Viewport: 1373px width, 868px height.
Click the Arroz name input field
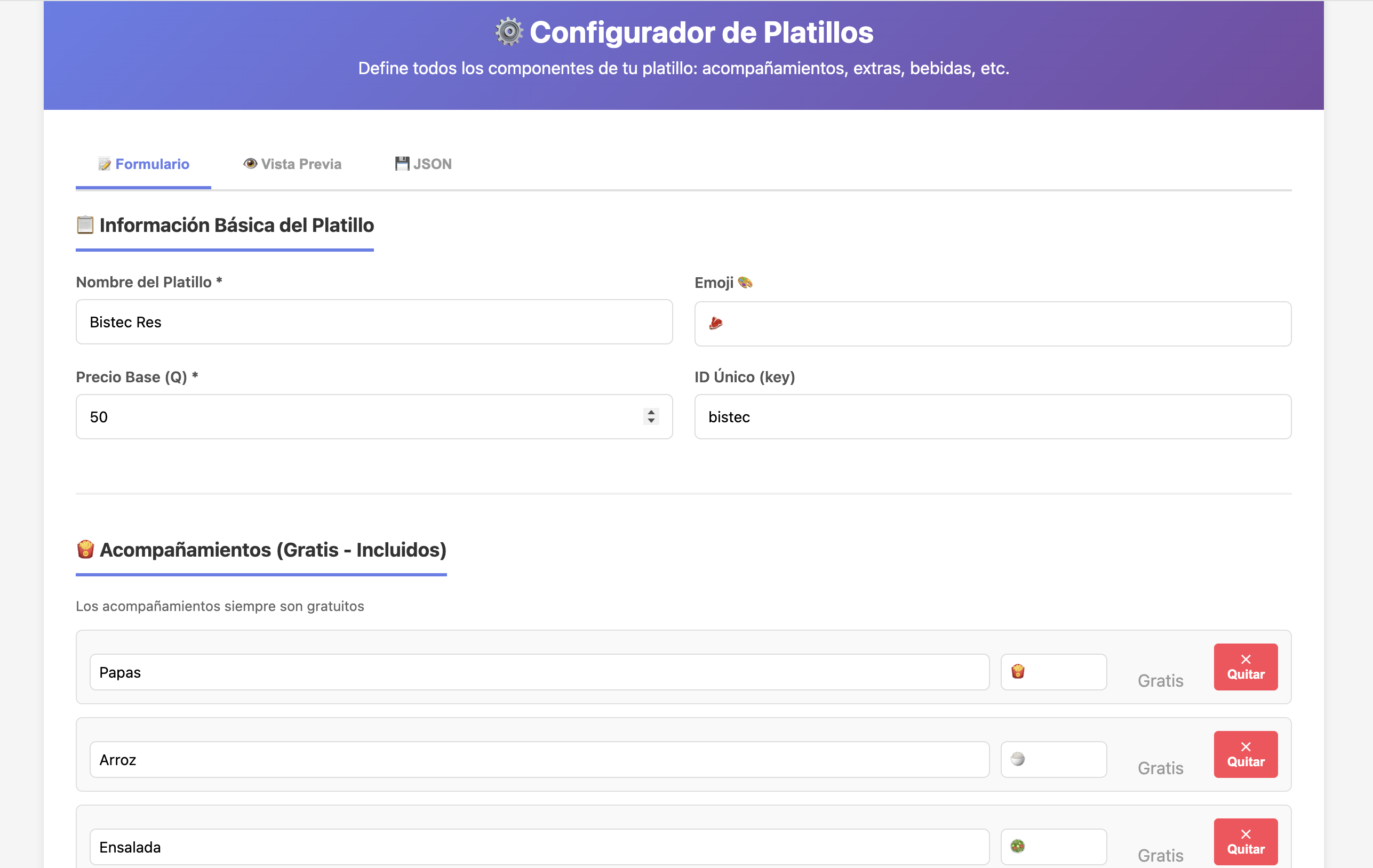point(539,759)
